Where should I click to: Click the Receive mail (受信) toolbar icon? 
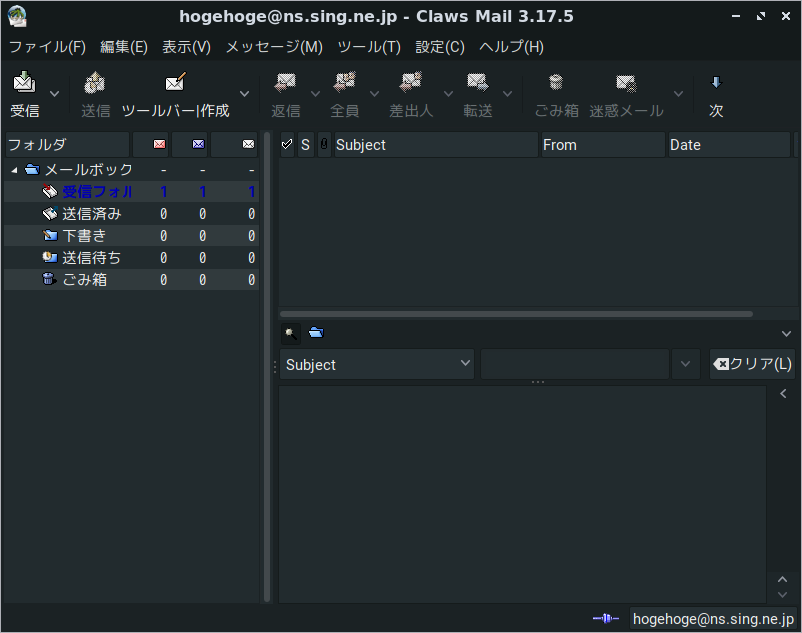click(x=24, y=82)
